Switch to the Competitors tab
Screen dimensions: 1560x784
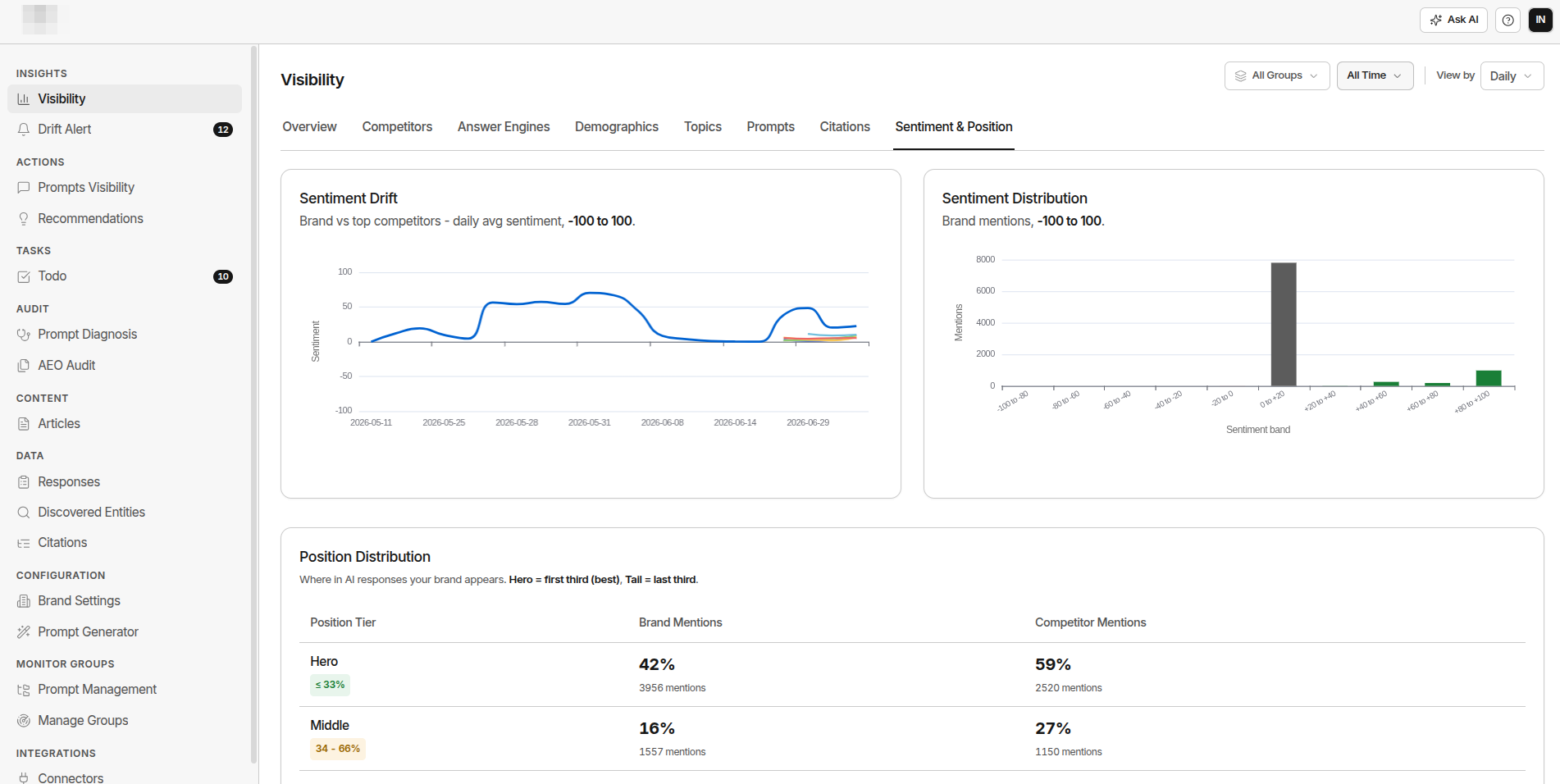397,127
